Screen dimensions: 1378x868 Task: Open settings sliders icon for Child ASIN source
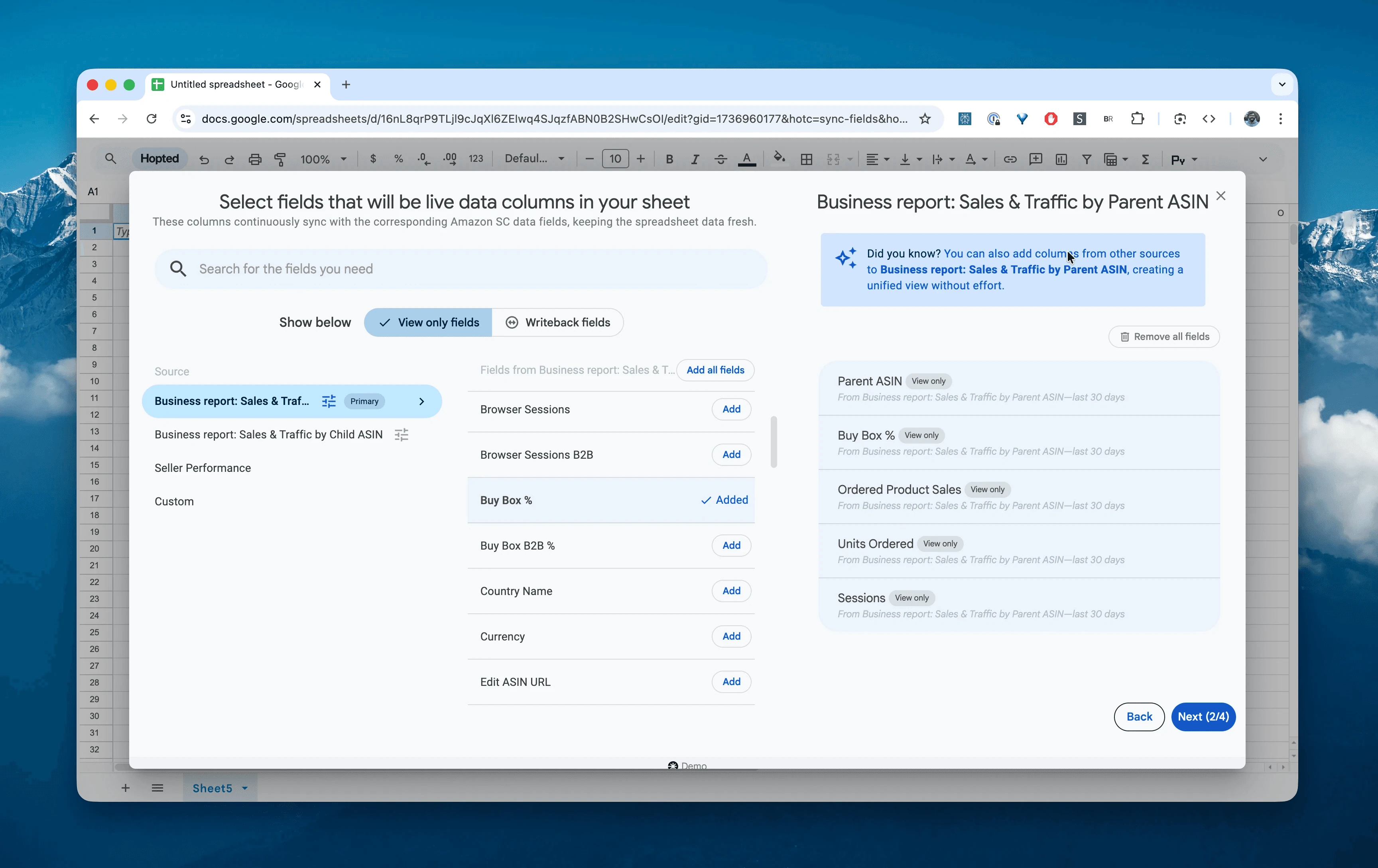pos(402,435)
